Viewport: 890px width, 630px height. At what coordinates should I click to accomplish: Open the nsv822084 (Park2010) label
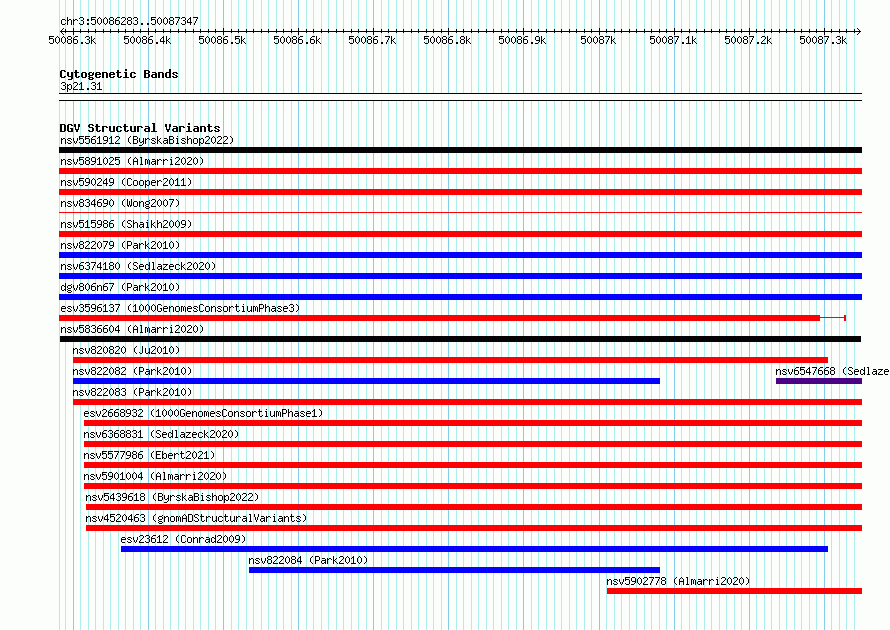click(308, 560)
